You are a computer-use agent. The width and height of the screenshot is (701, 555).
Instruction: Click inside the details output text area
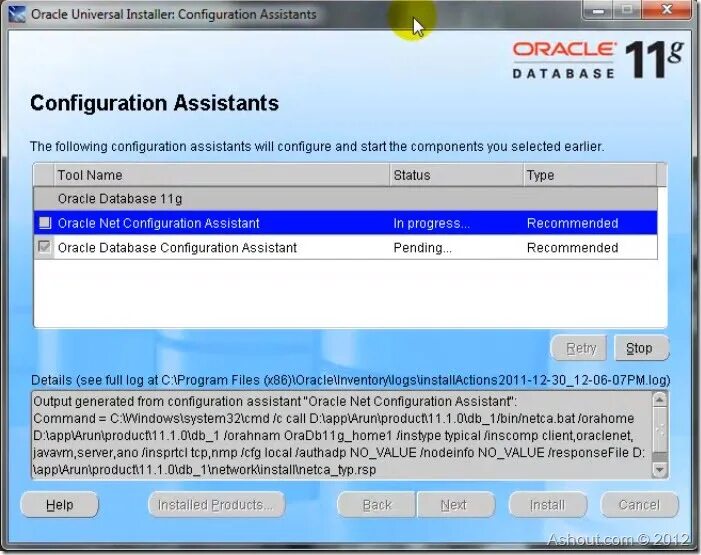[342, 435]
